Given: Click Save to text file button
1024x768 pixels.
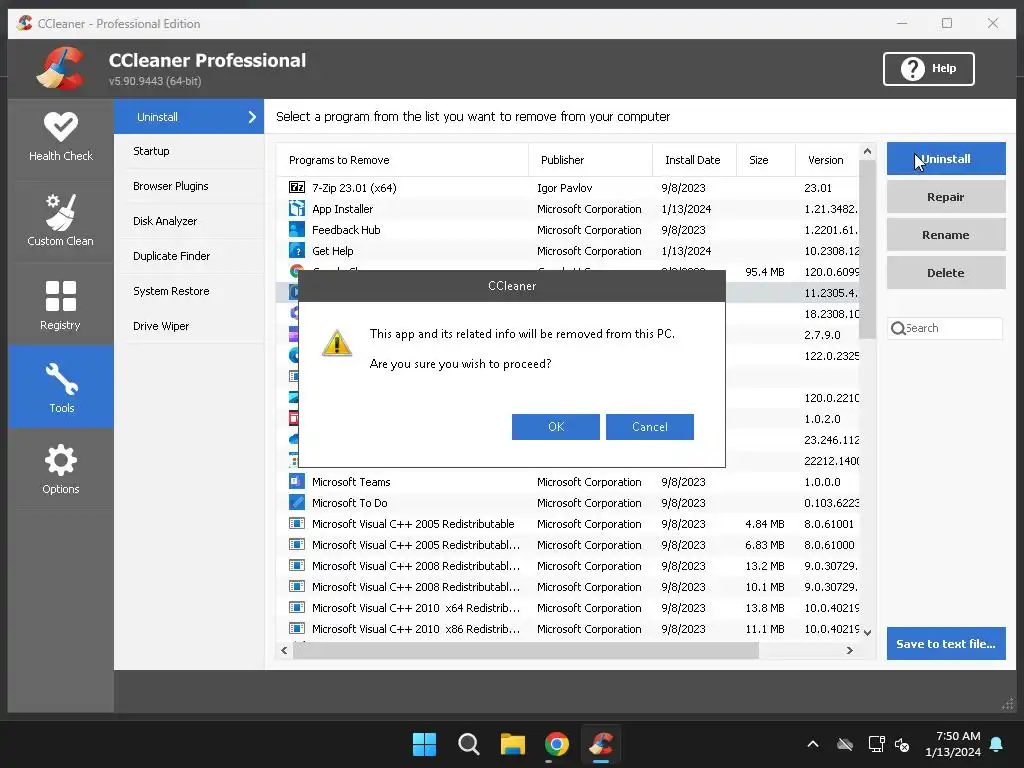Looking at the screenshot, I should [x=946, y=643].
